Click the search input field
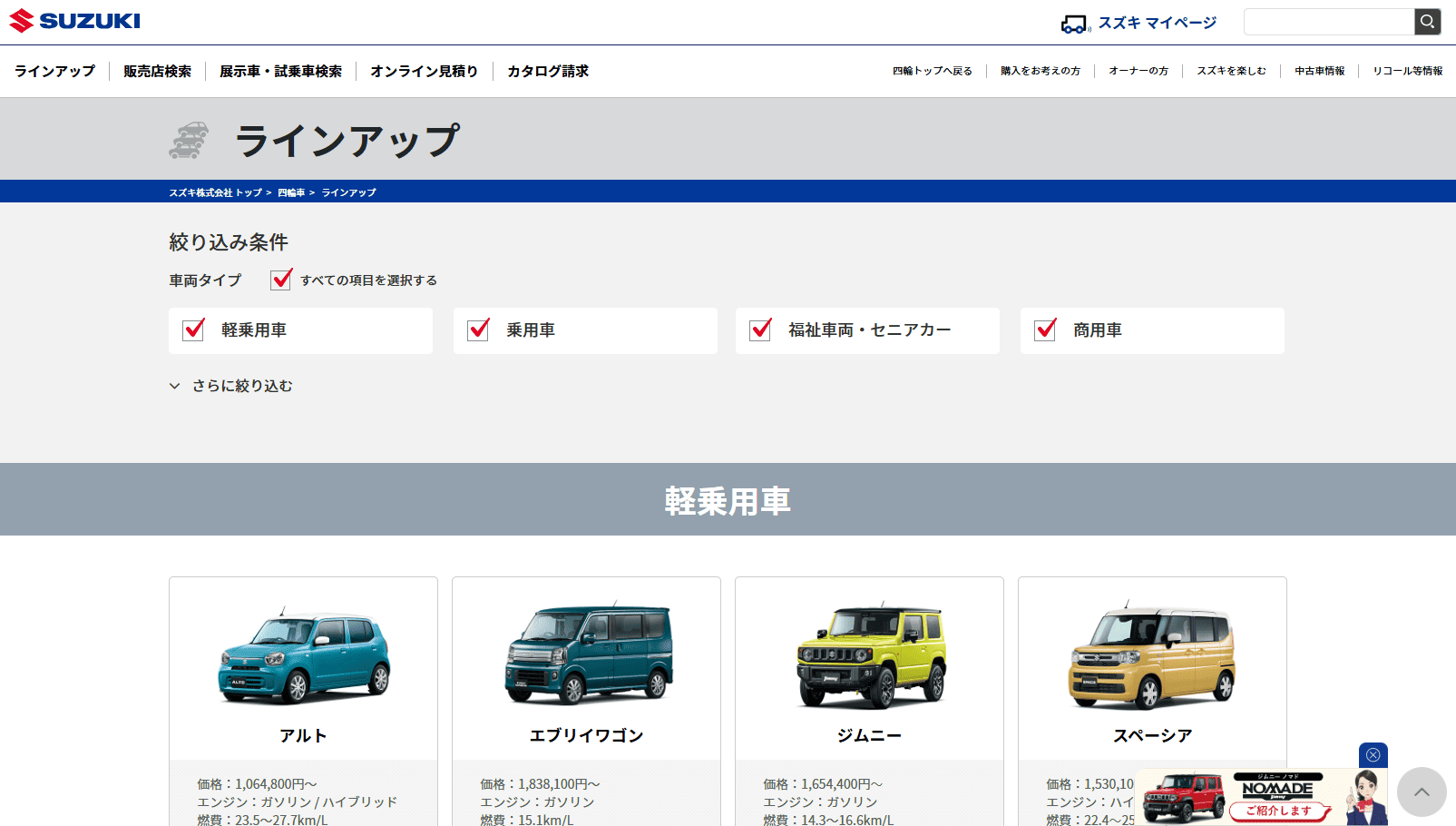This screenshot has height=826, width=1456. [x=1329, y=22]
